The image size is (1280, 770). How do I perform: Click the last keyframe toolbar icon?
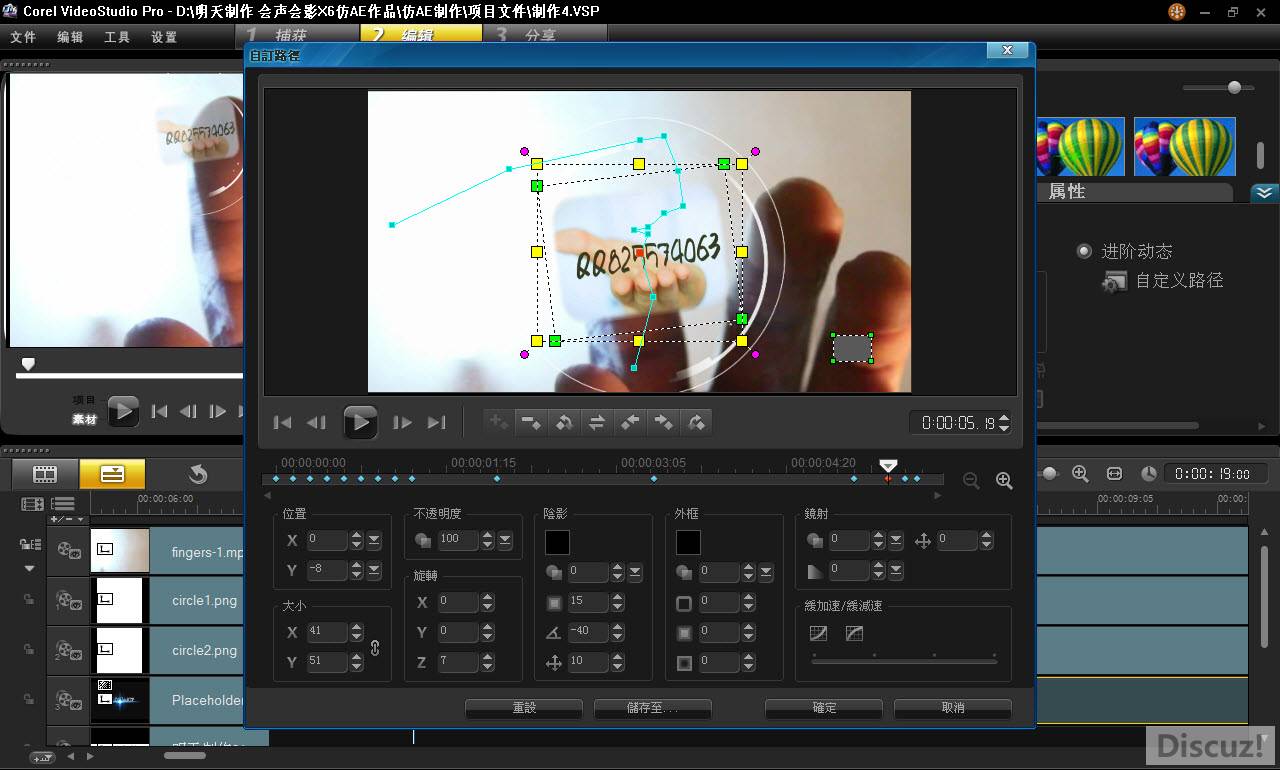pyautogui.click(x=696, y=422)
